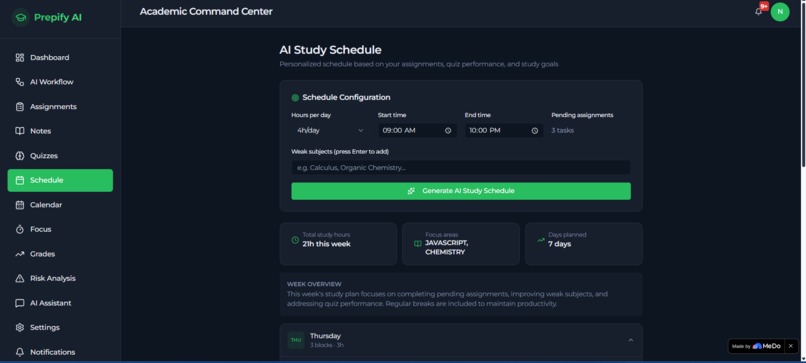Click the '21h this week' value
806x363 pixels.
coord(326,244)
